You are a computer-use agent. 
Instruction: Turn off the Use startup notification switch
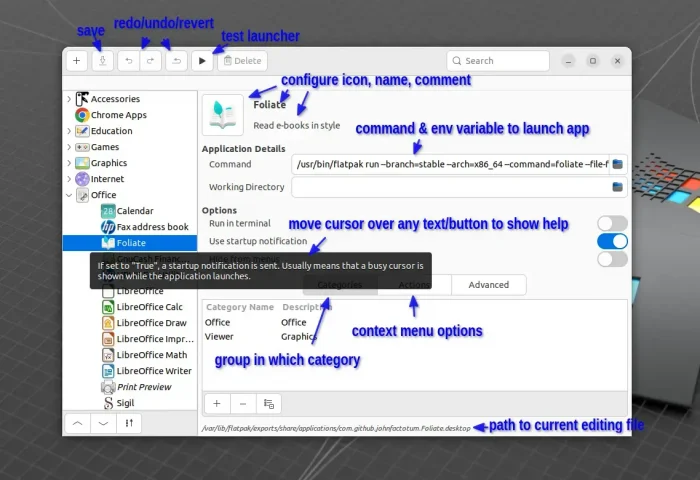coord(612,241)
